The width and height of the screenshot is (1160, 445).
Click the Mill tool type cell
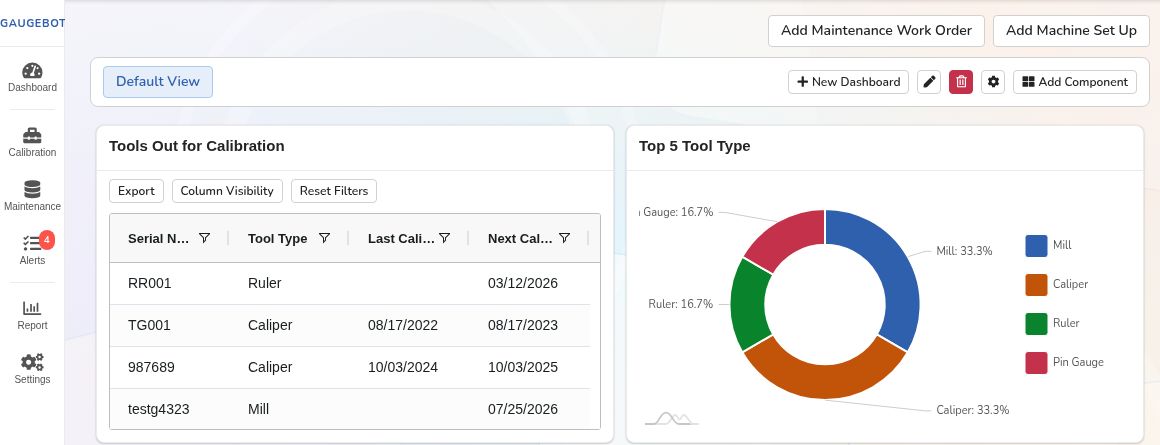point(258,410)
